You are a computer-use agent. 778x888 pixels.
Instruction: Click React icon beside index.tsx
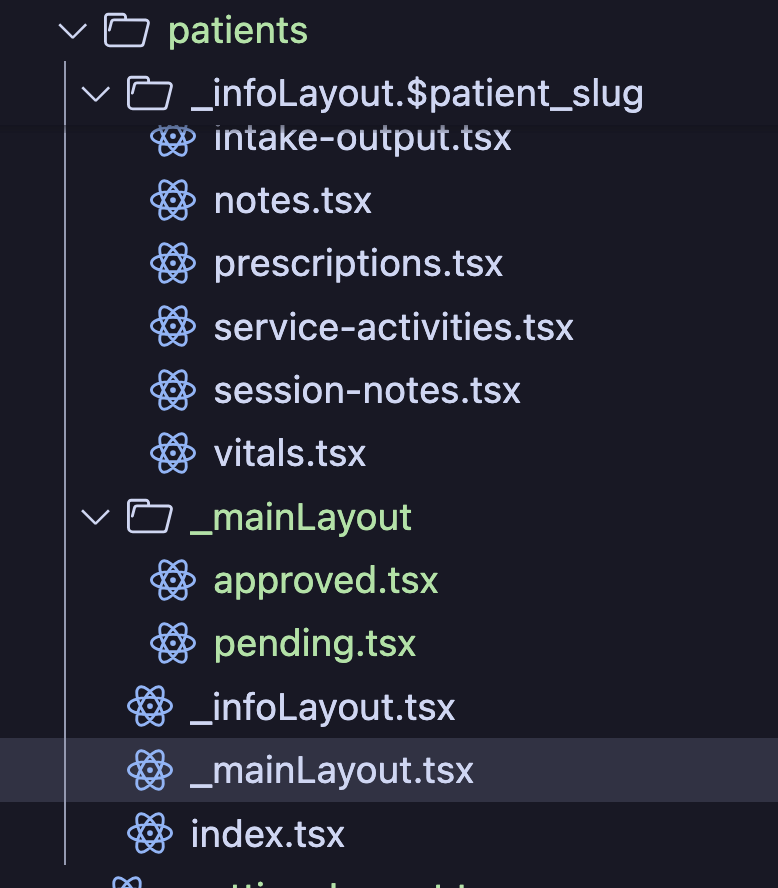[150, 833]
